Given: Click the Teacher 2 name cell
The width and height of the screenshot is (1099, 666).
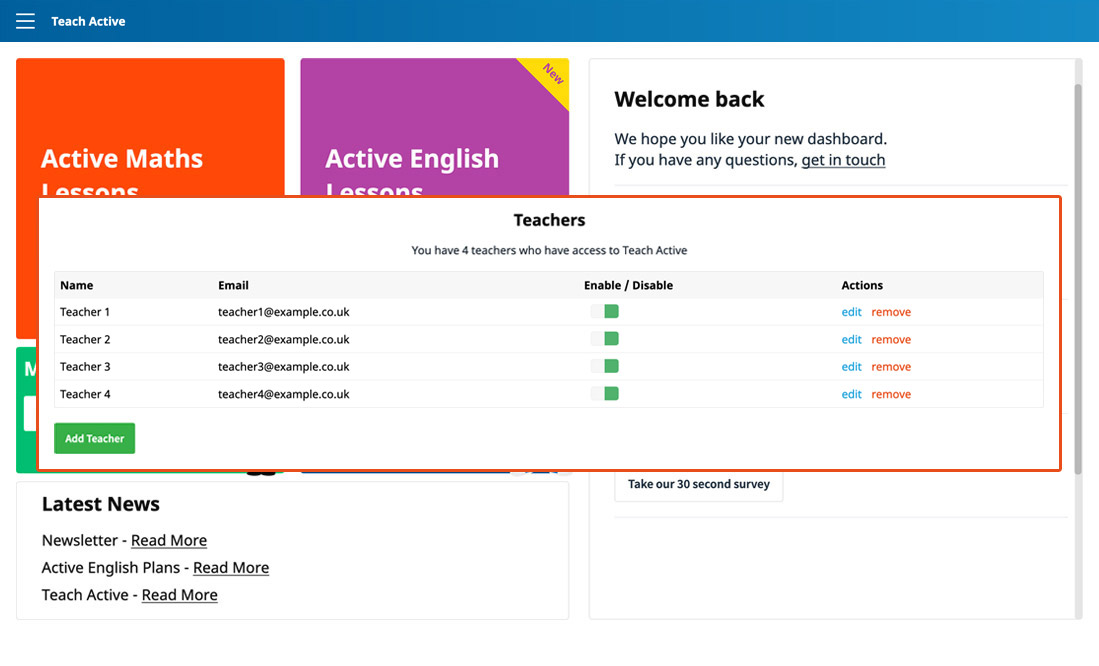Looking at the screenshot, I should 85,339.
